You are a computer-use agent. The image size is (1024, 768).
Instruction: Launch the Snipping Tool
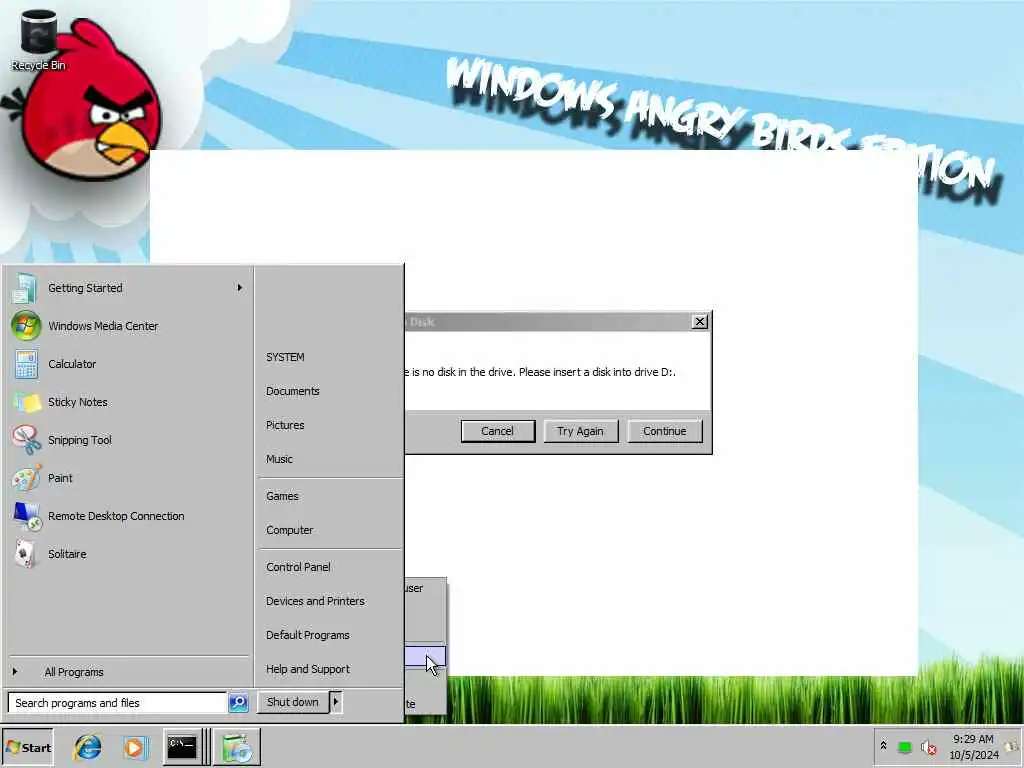point(127,440)
